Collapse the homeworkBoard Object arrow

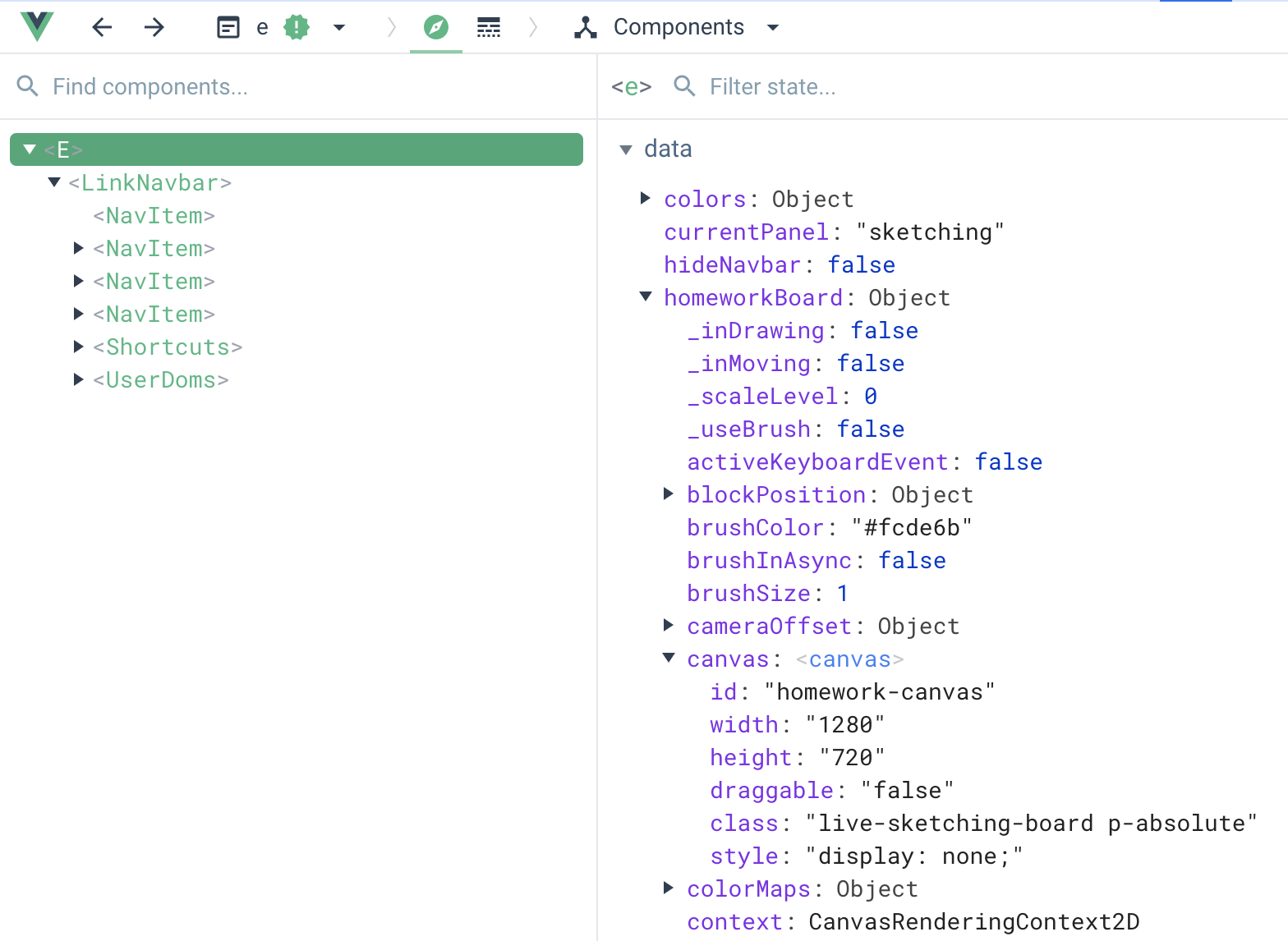point(646,296)
